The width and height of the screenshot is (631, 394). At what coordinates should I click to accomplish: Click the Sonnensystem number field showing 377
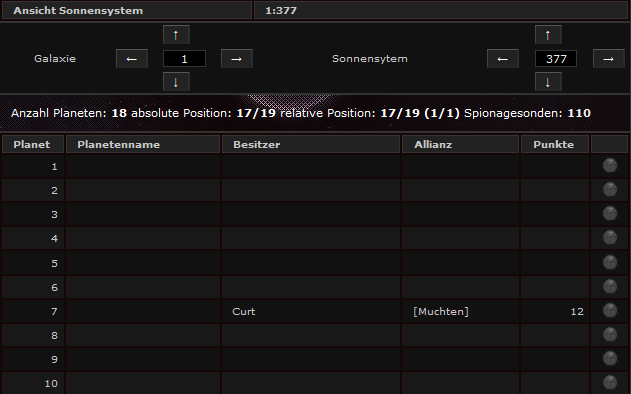[x=556, y=59]
